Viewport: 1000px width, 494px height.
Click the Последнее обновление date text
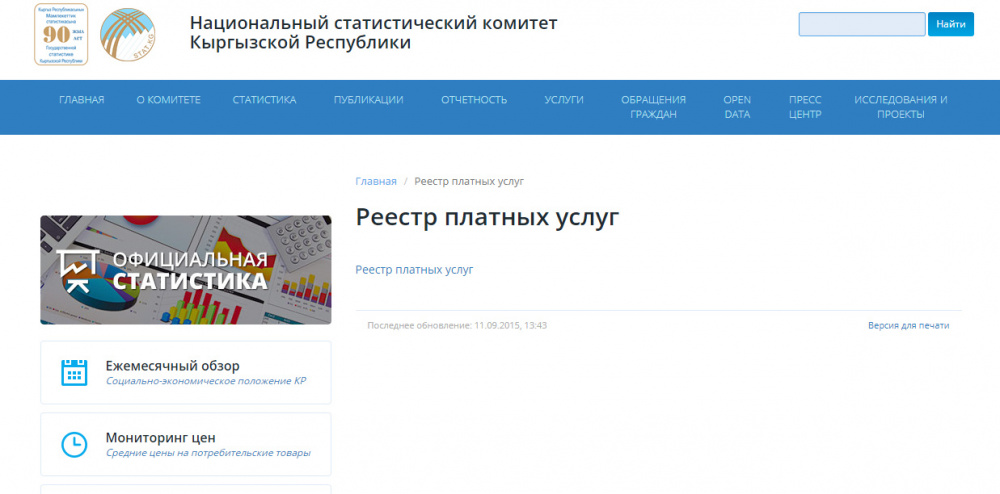457,326
